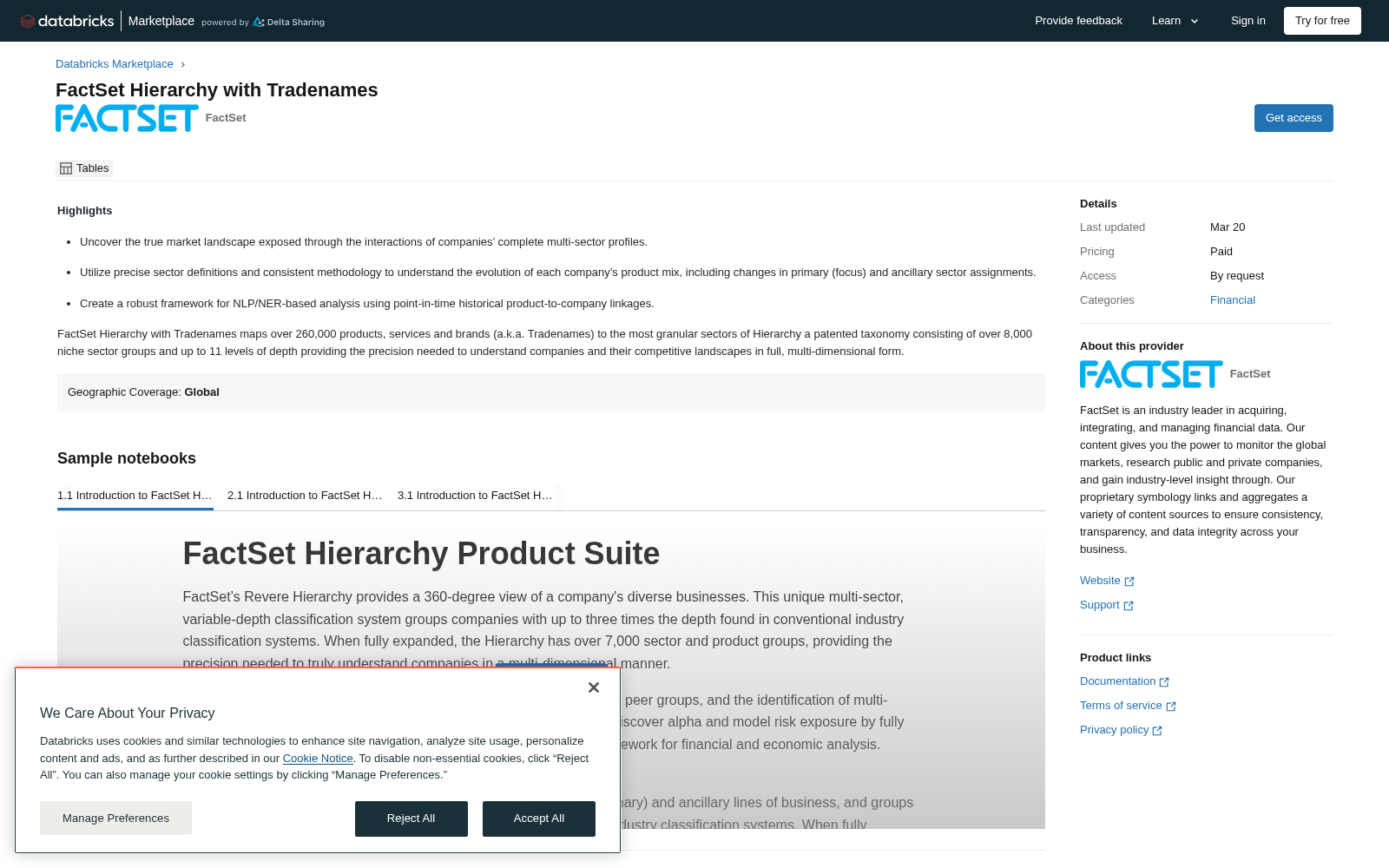The width and height of the screenshot is (1389, 868).
Task: Click the Tables tag
Action: coord(84,168)
